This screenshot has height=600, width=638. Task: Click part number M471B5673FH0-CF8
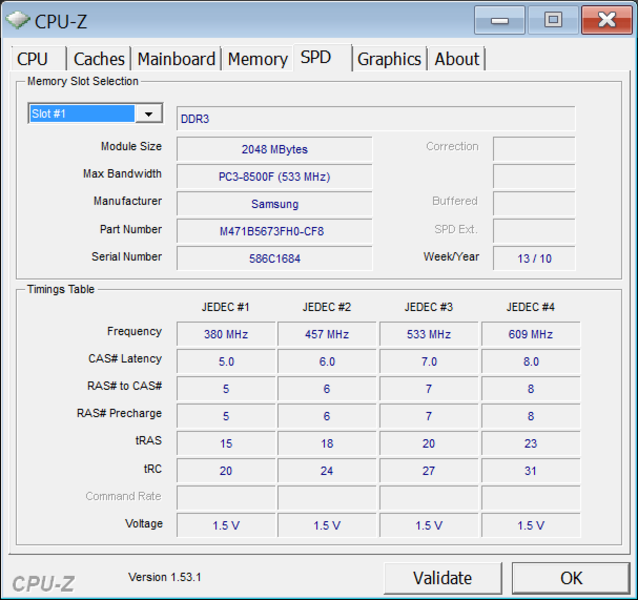(275, 231)
